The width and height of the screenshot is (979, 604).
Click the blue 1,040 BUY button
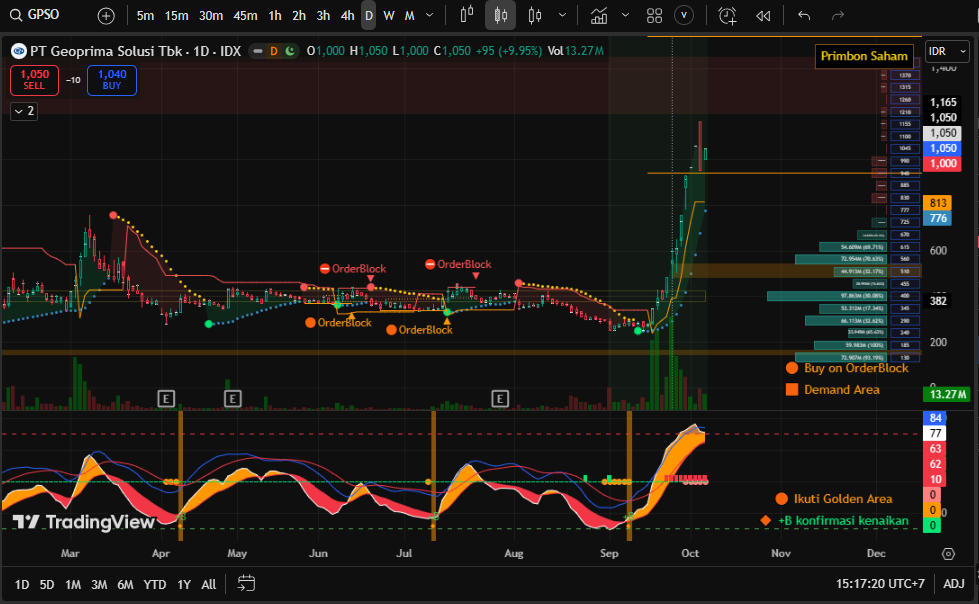112,80
